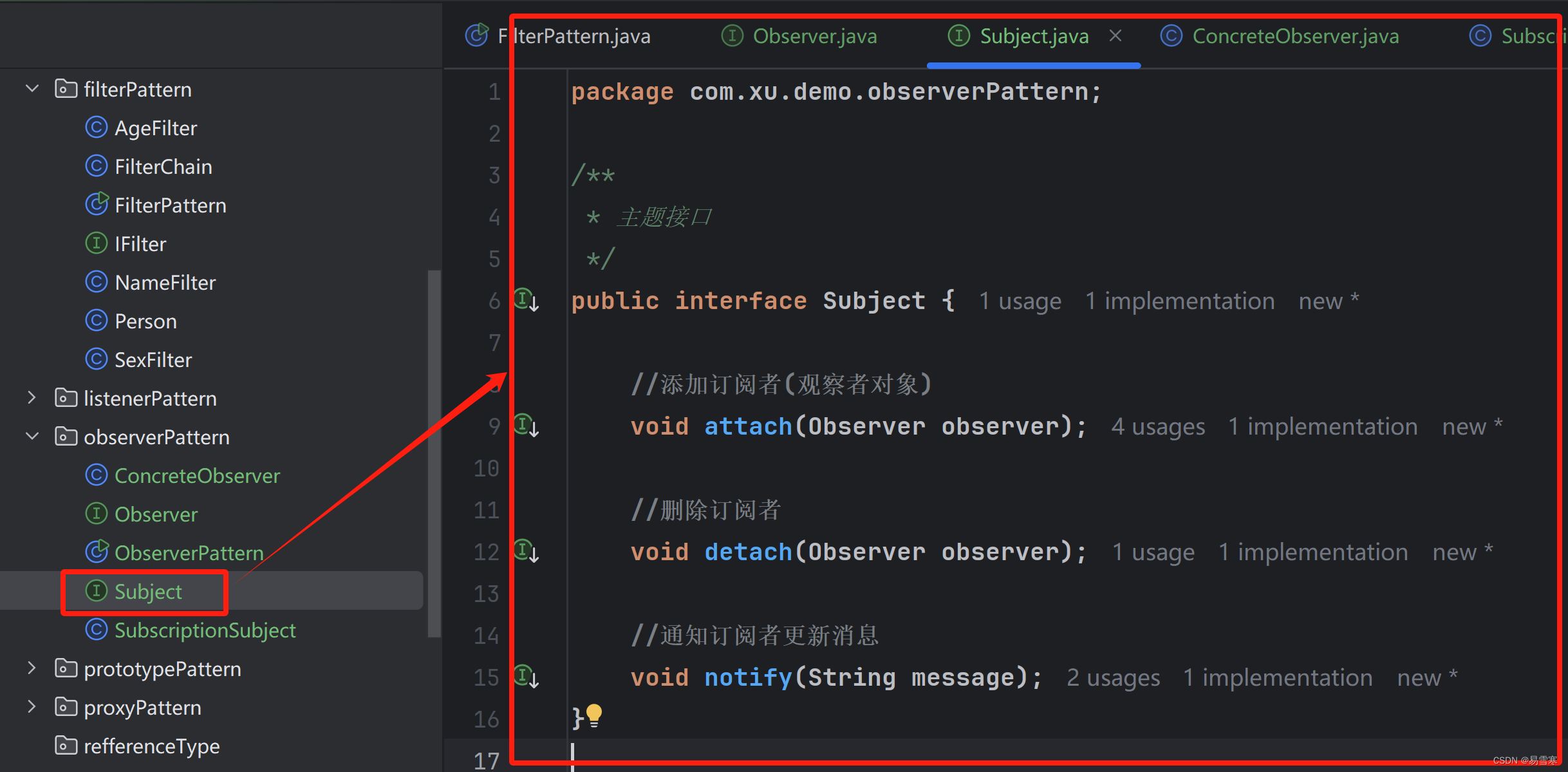The width and height of the screenshot is (1568, 772).
Task: Expand the proxyPattern folder
Action: point(32,707)
